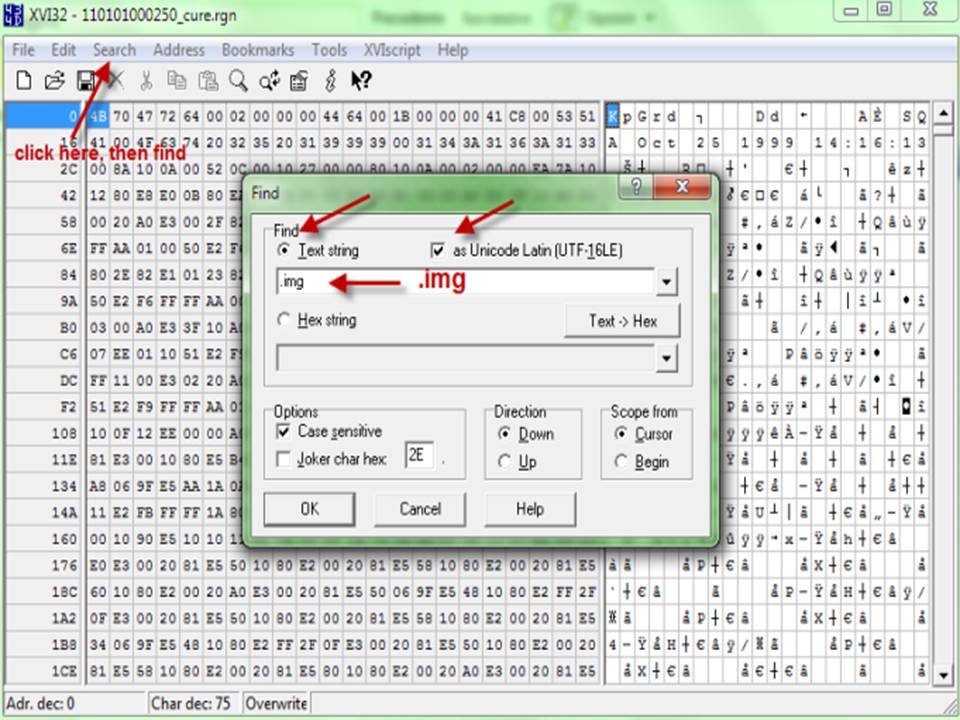Click the scrollbar down arrow
Viewport: 960px width, 720px height.
(x=943, y=675)
